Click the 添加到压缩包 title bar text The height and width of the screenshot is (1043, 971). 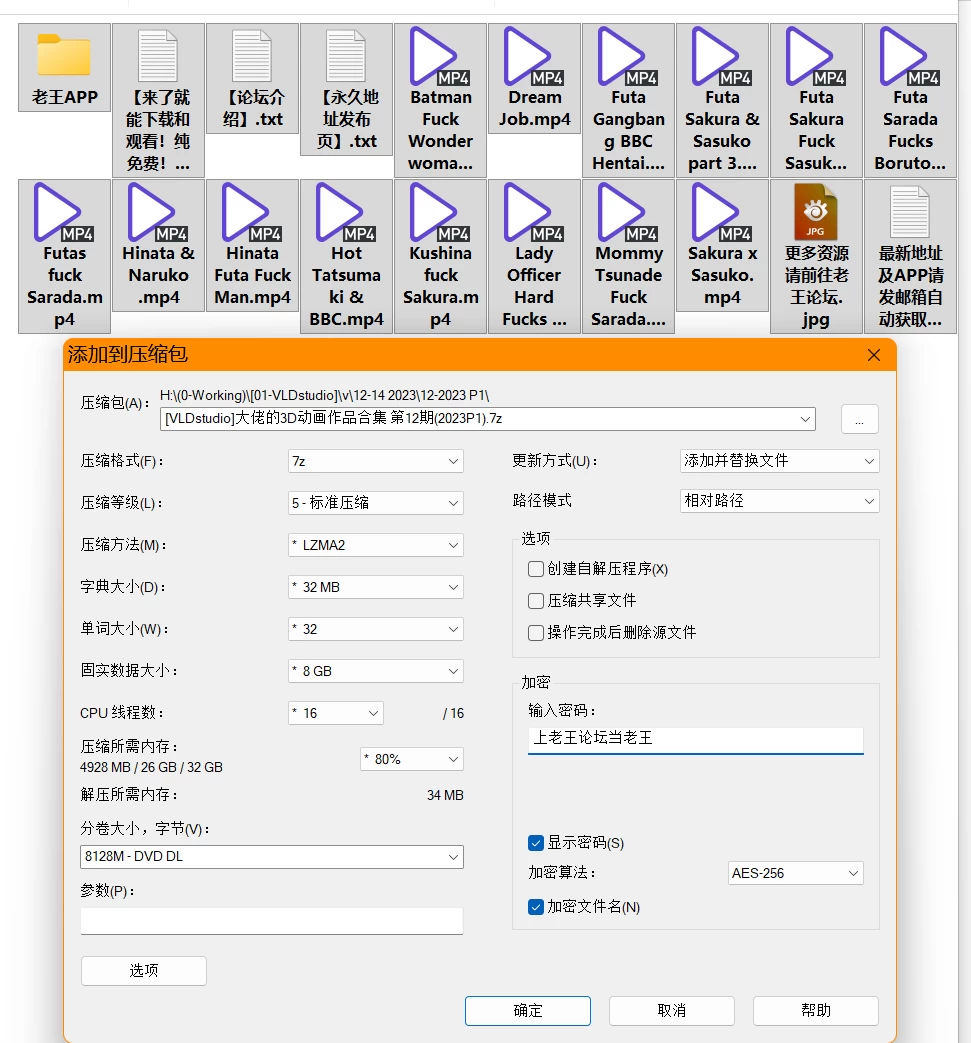tap(128, 354)
